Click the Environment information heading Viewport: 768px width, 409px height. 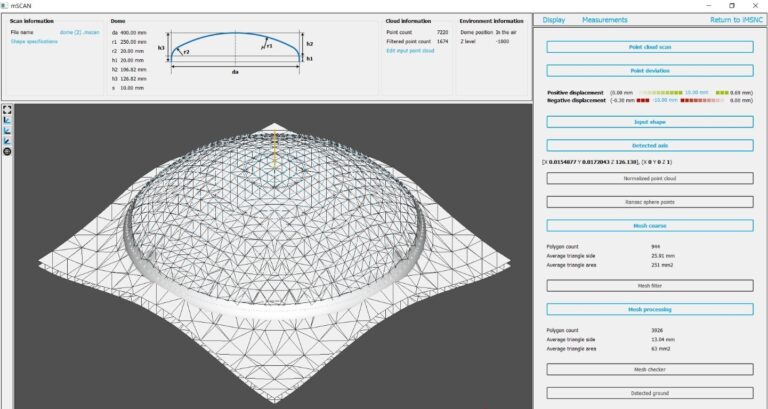click(x=491, y=21)
